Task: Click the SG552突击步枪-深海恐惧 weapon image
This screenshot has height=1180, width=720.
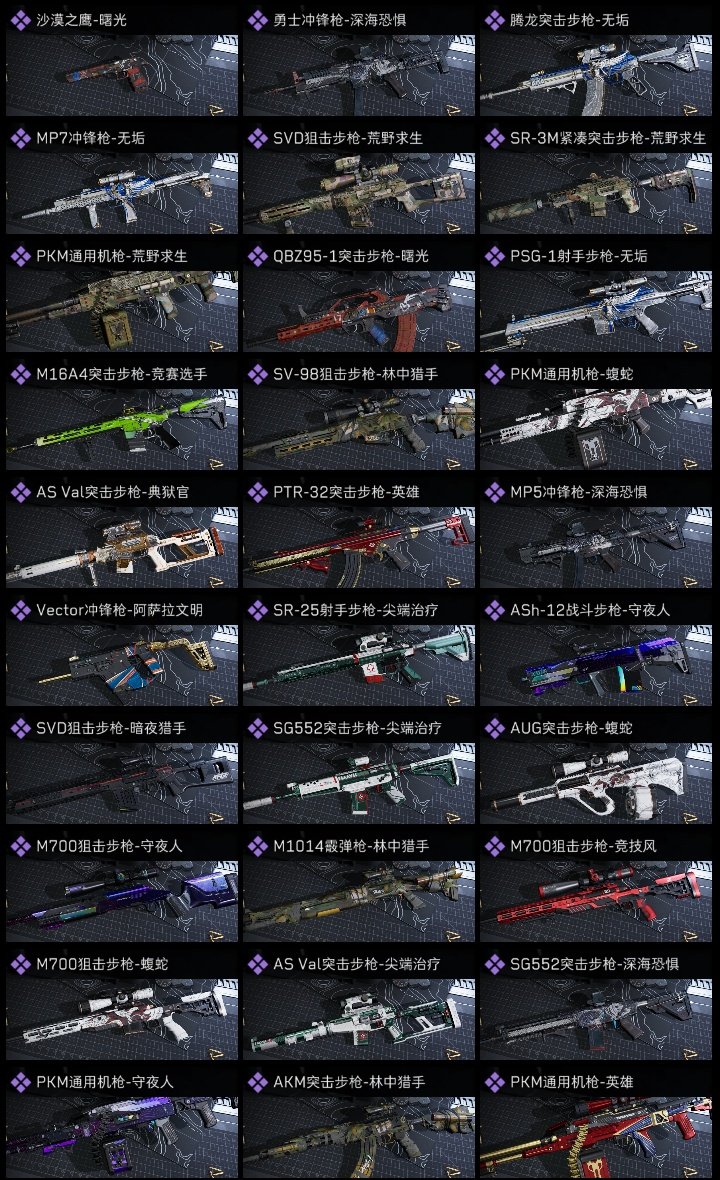Action: [x=596, y=1020]
